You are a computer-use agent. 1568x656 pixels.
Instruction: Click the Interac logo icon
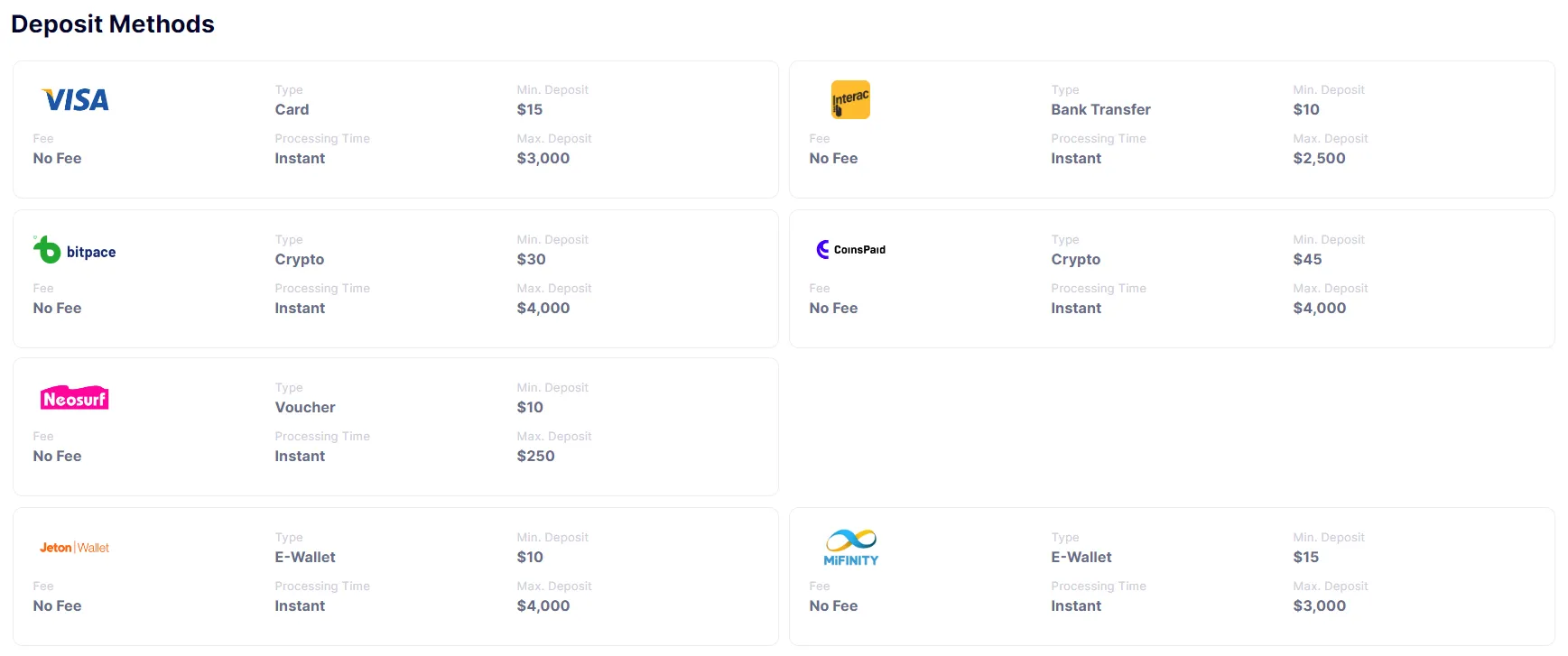click(x=850, y=99)
